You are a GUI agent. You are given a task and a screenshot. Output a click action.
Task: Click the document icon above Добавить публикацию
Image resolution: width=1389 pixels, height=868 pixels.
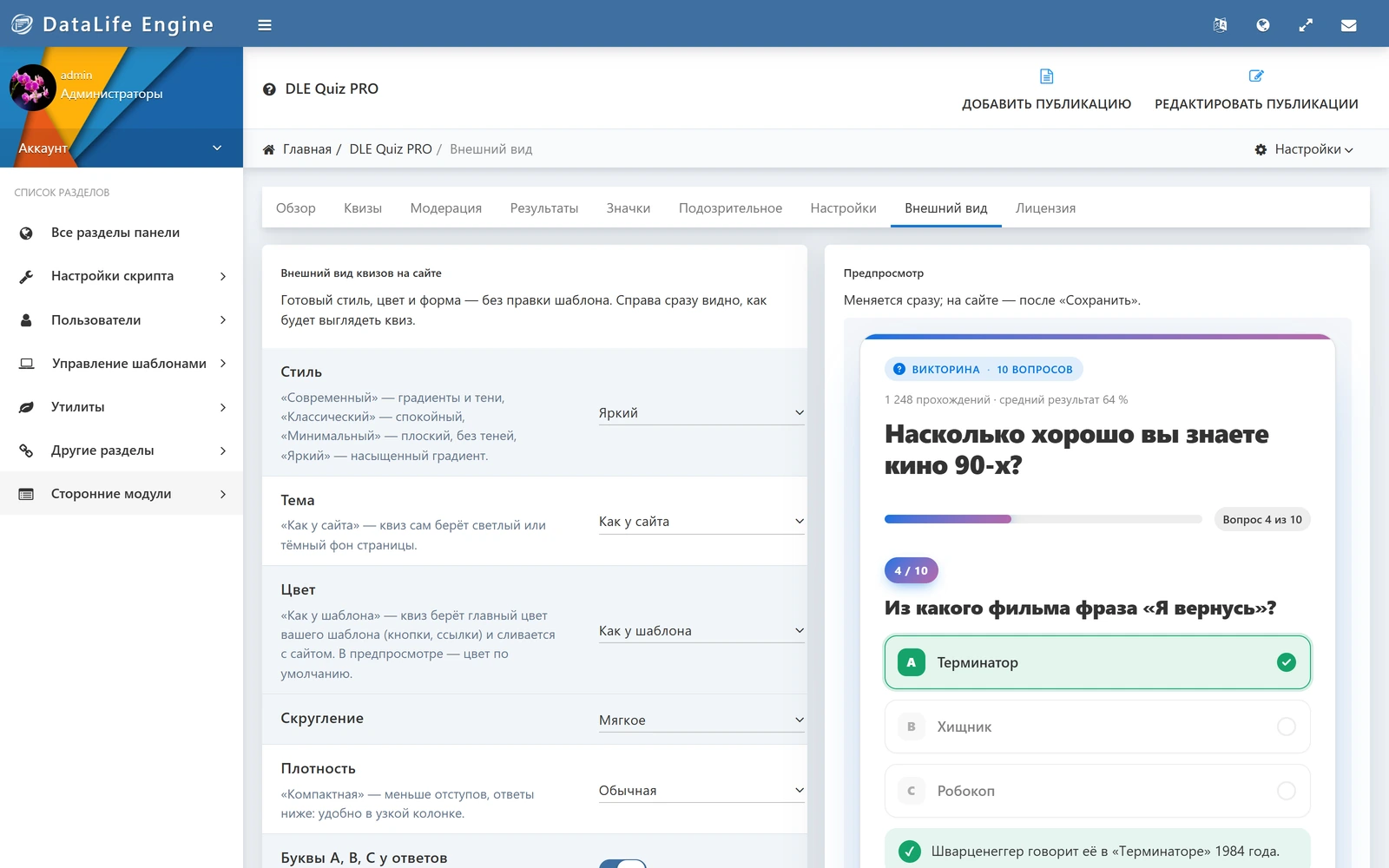[x=1047, y=76]
